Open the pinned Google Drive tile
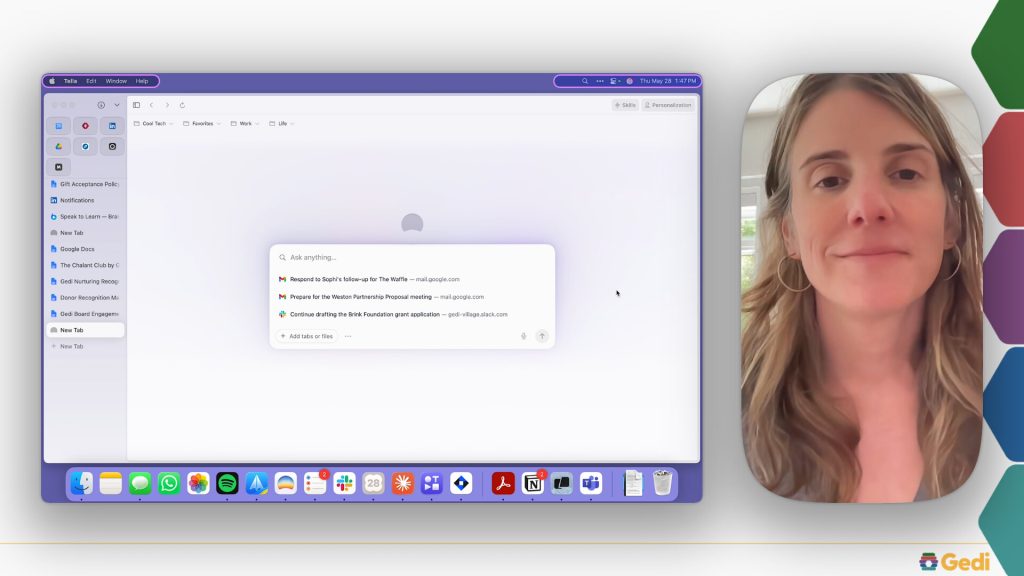The width and height of the screenshot is (1024, 576). (x=59, y=146)
